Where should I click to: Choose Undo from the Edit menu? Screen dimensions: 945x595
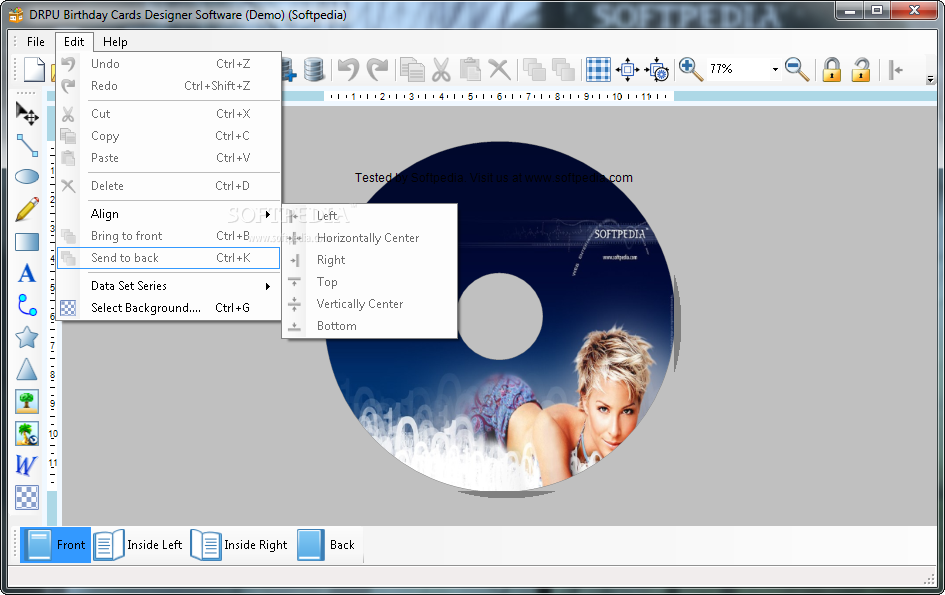(x=169, y=63)
